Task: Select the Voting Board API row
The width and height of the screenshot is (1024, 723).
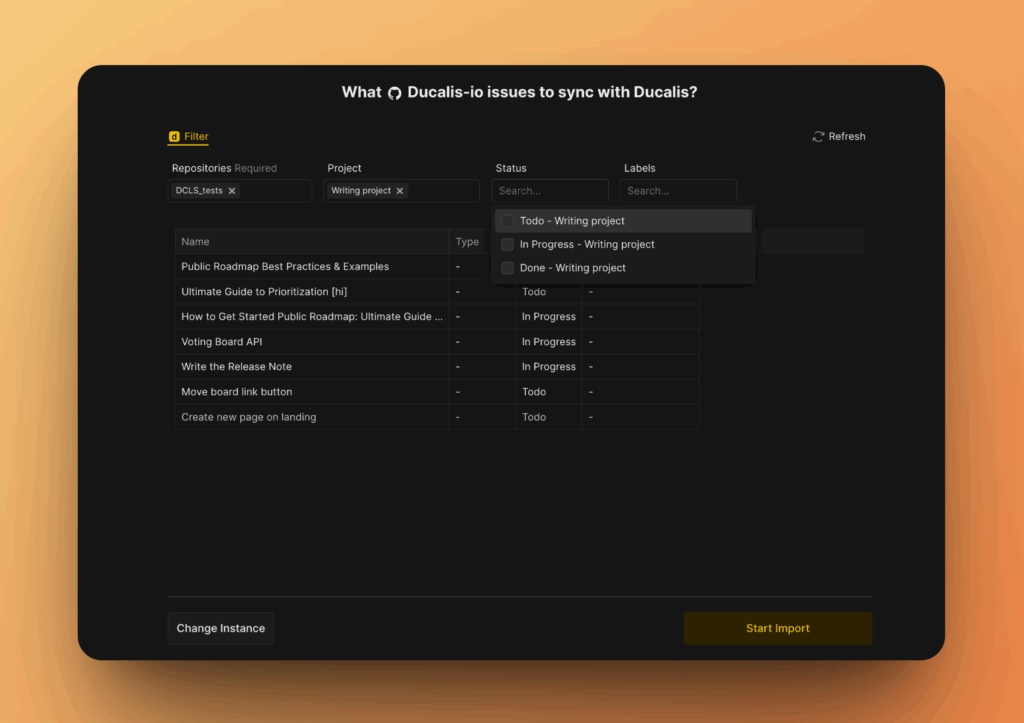Action: pyautogui.click(x=215, y=342)
